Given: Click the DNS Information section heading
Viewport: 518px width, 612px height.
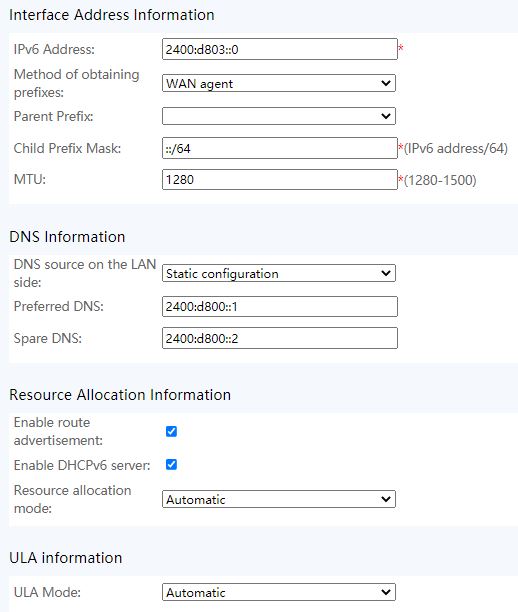Looking at the screenshot, I should point(67,237).
